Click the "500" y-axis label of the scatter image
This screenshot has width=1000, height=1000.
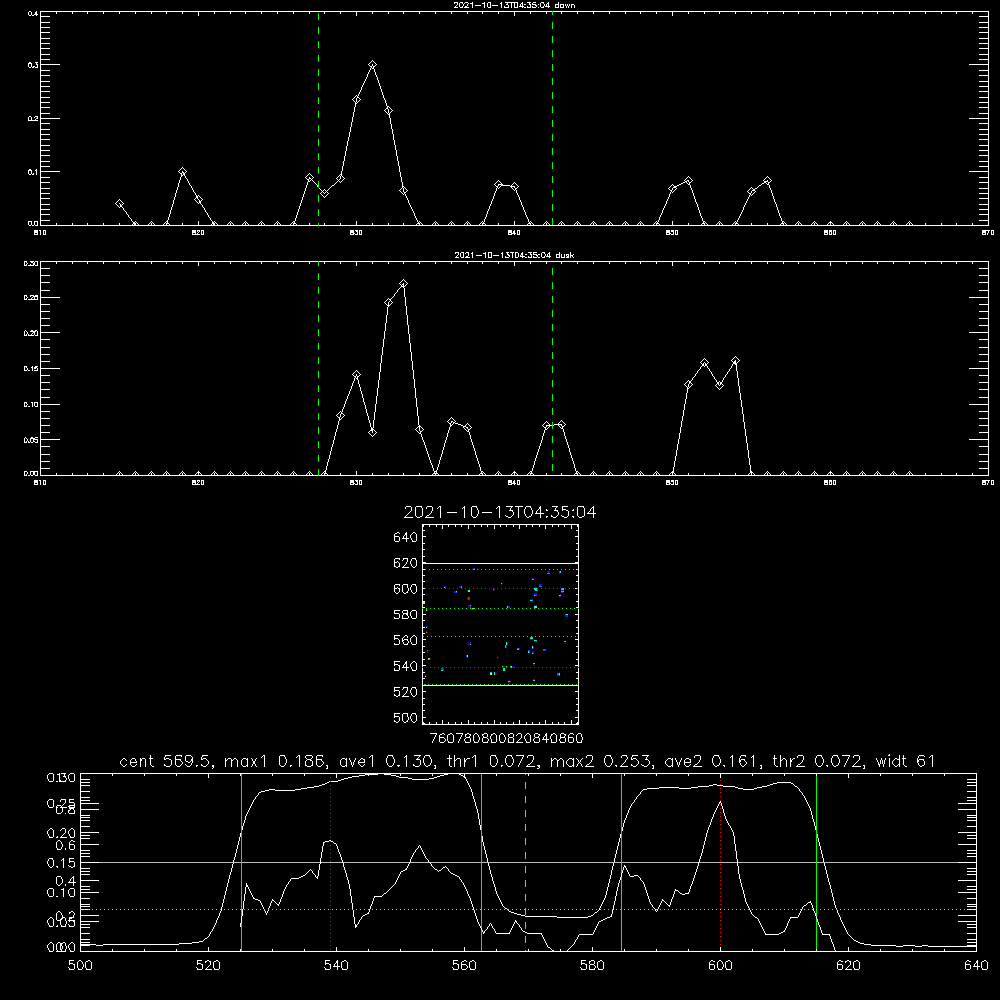tap(406, 717)
